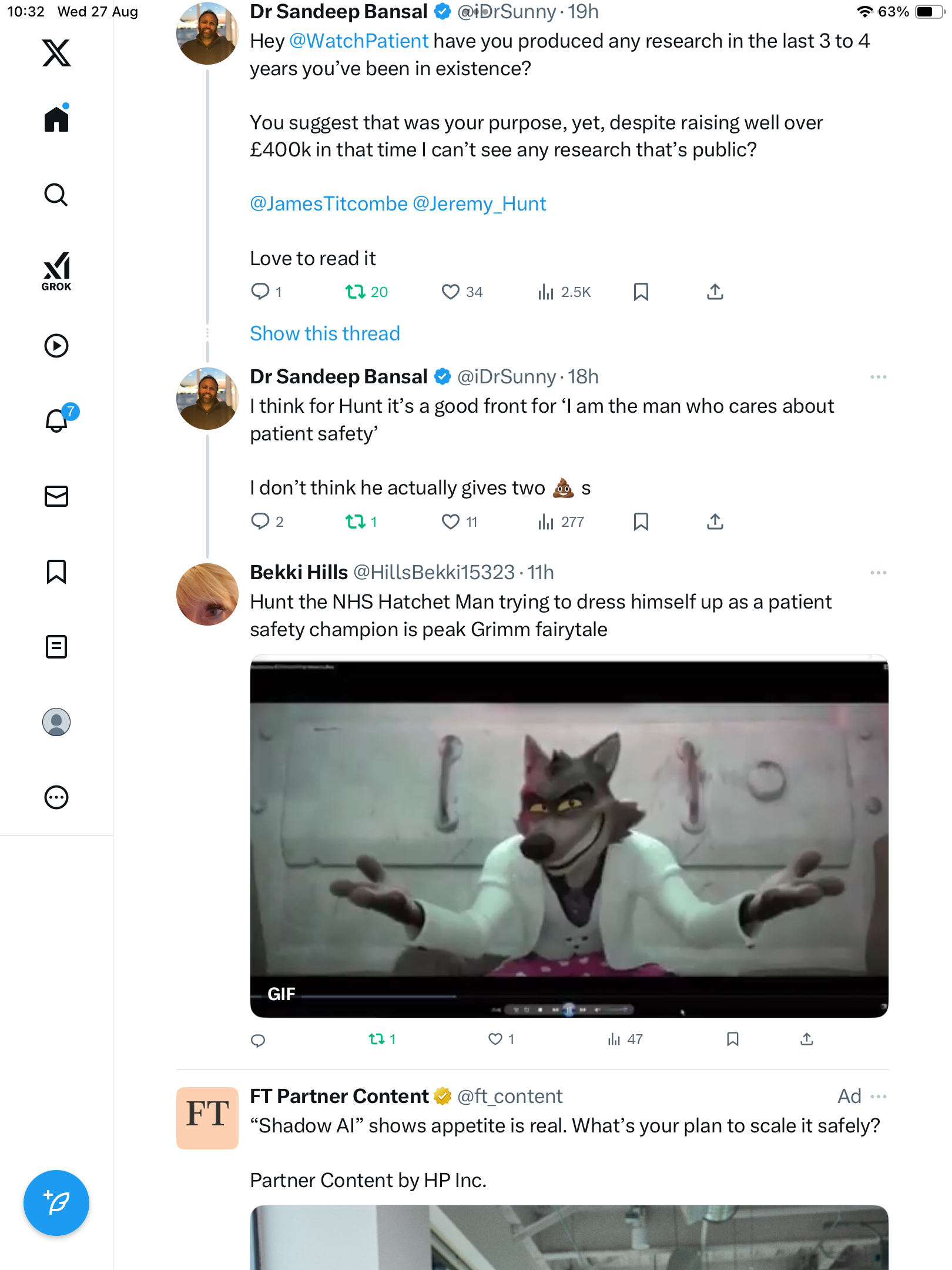Viewport: 952px width, 1270px height.
Task: Open the Bookmarks sidebar item
Action: point(56,571)
